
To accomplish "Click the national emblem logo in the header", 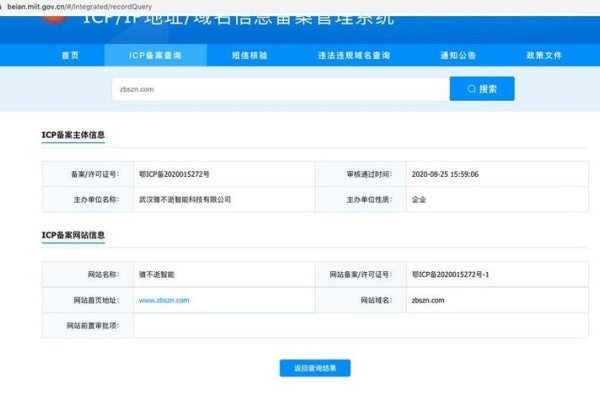I will pyautogui.click(x=54, y=19).
